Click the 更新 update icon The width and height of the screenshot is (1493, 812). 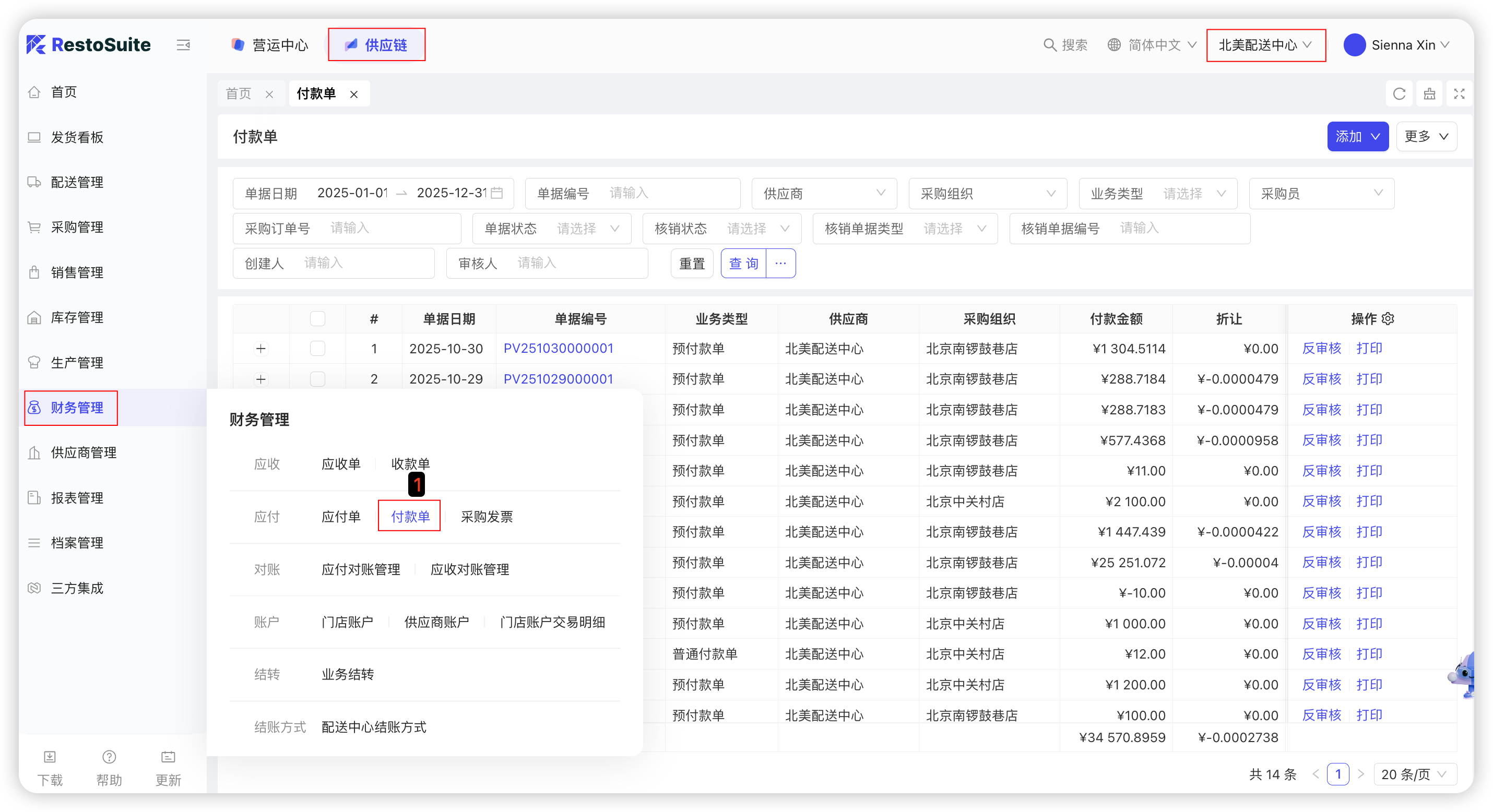click(x=168, y=757)
